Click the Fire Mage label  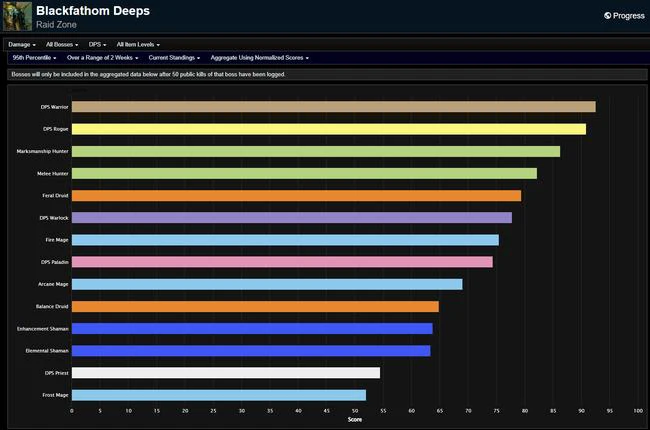pyautogui.click(x=57, y=240)
